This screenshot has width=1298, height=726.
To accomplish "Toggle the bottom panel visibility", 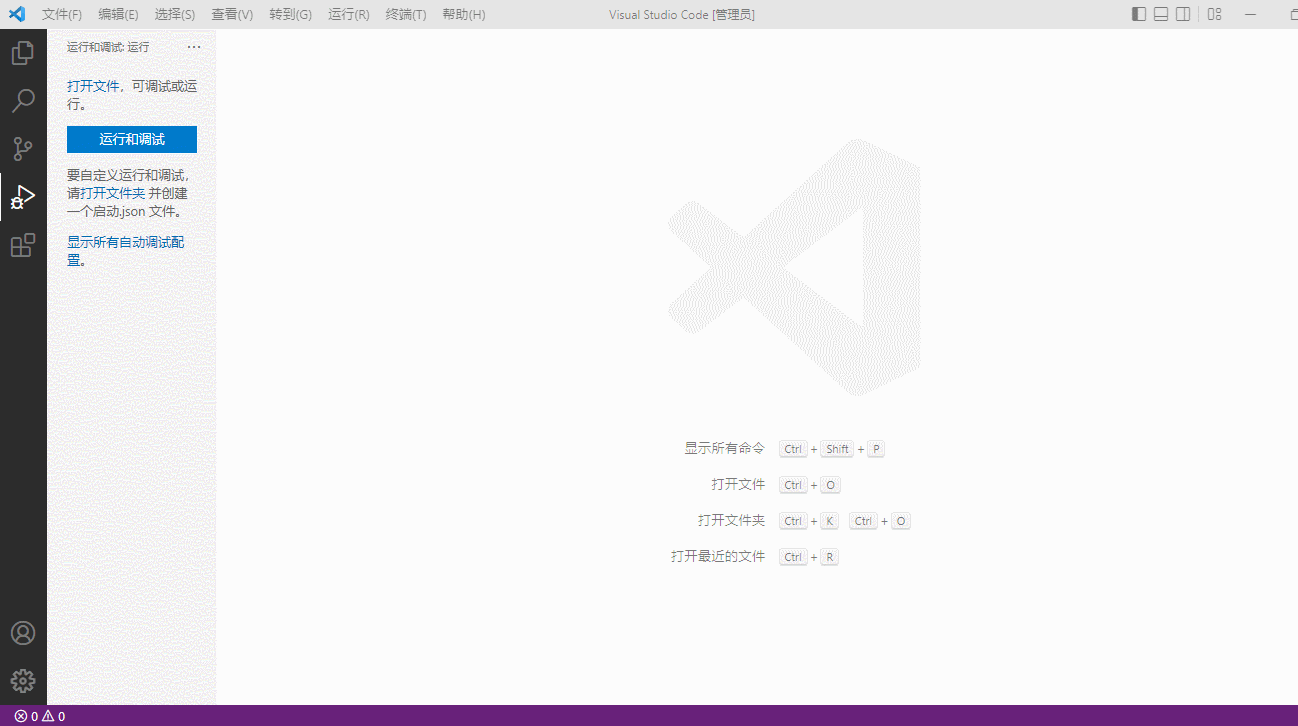I will tap(1162, 14).
